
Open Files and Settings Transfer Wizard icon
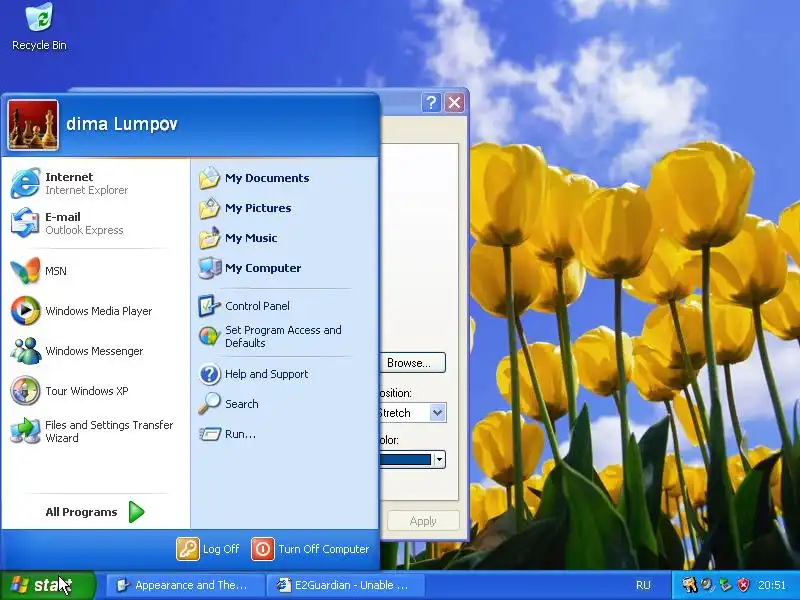(x=25, y=431)
